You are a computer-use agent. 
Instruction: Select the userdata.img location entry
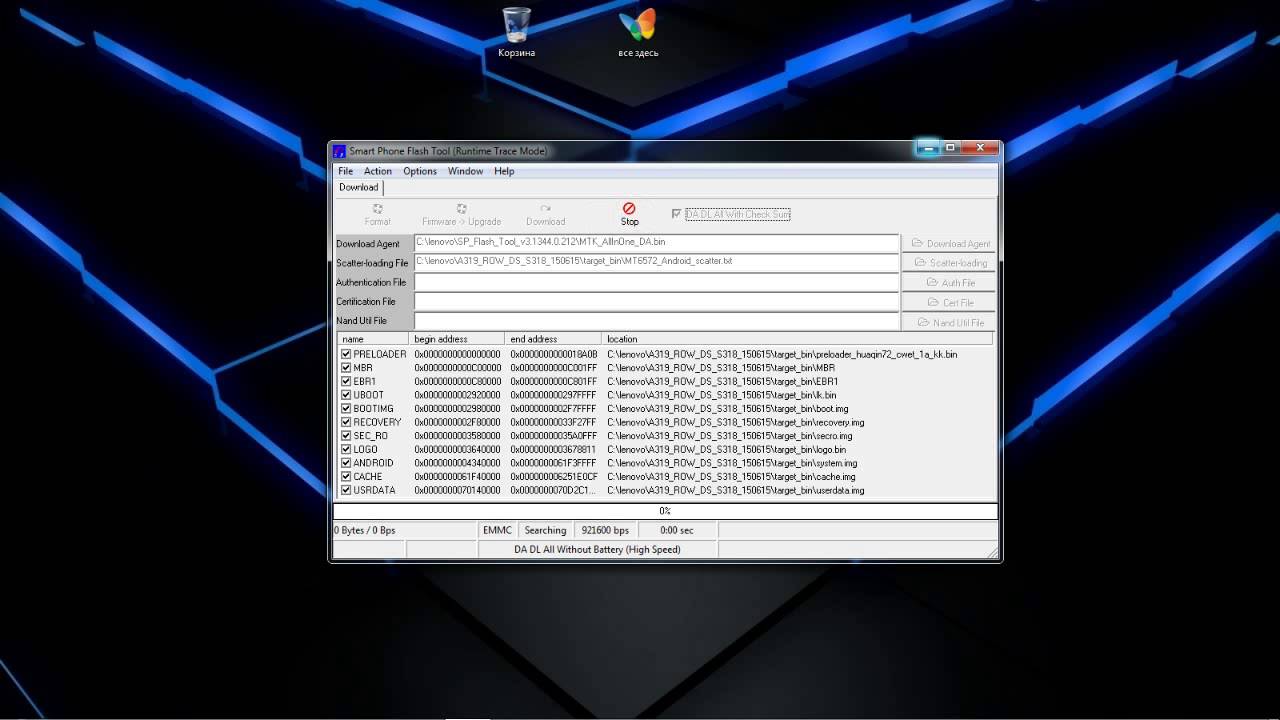(x=736, y=490)
